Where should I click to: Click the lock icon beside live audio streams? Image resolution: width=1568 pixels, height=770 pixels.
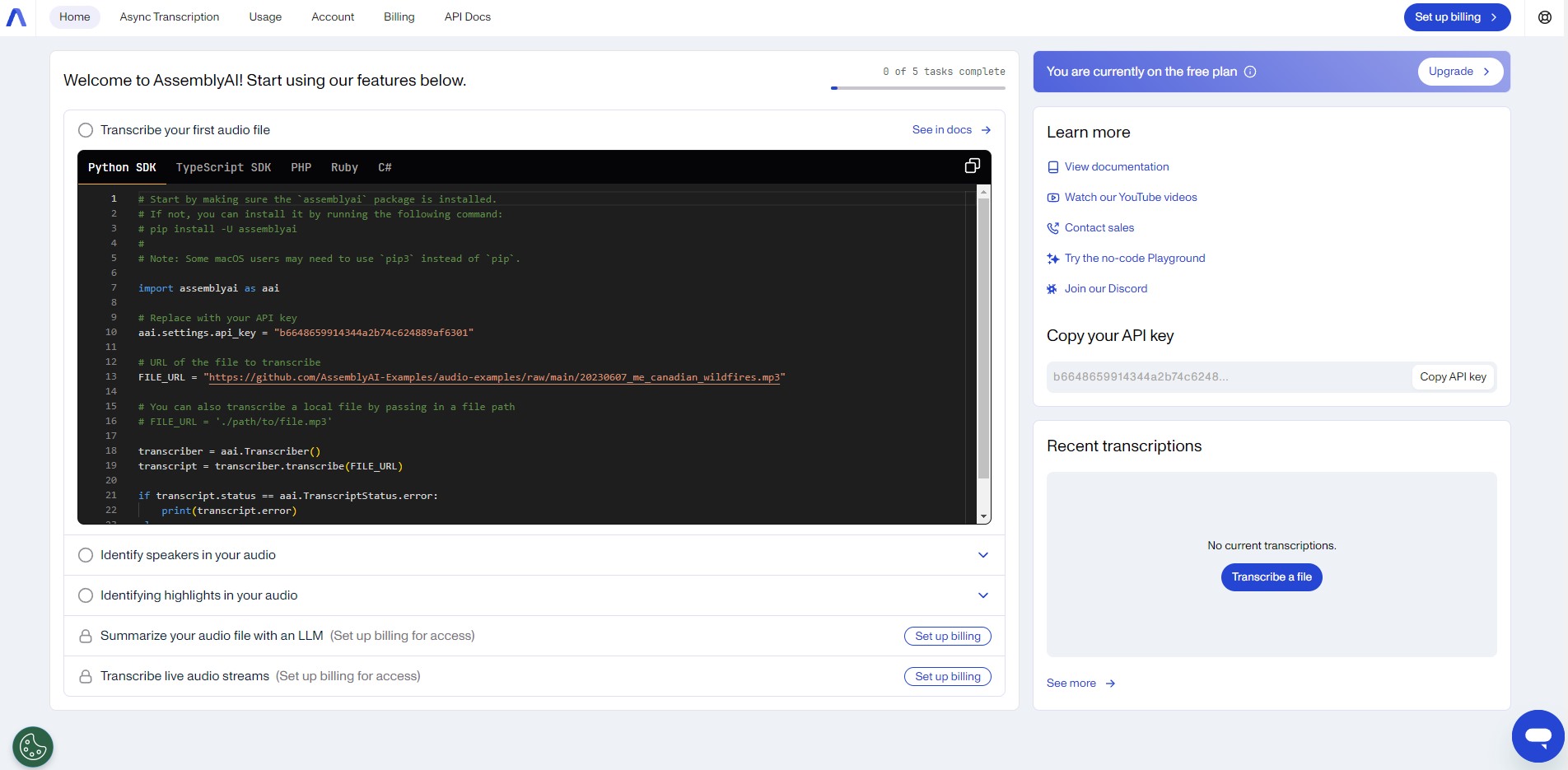(85, 676)
